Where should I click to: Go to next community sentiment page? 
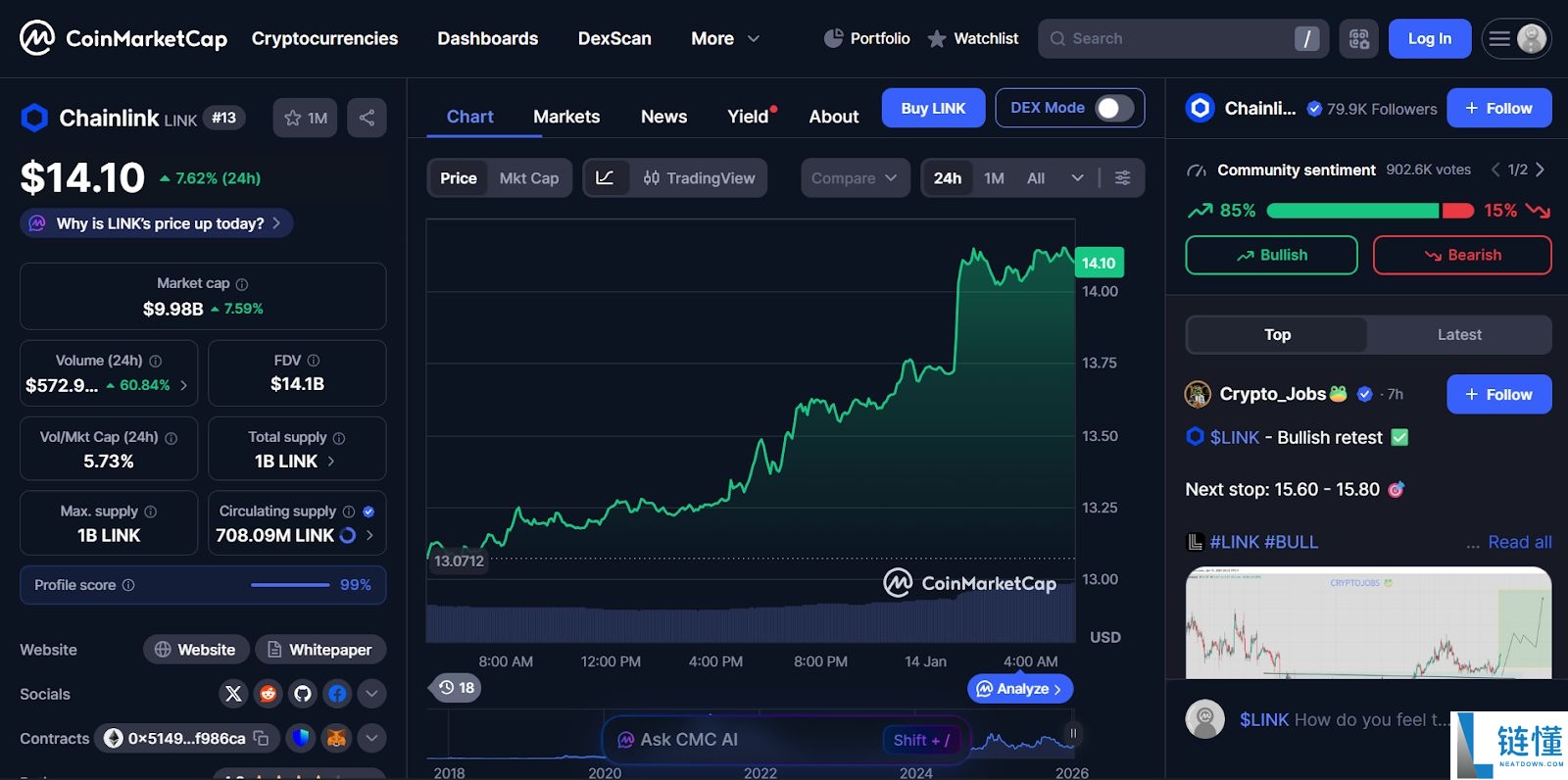tap(1540, 170)
